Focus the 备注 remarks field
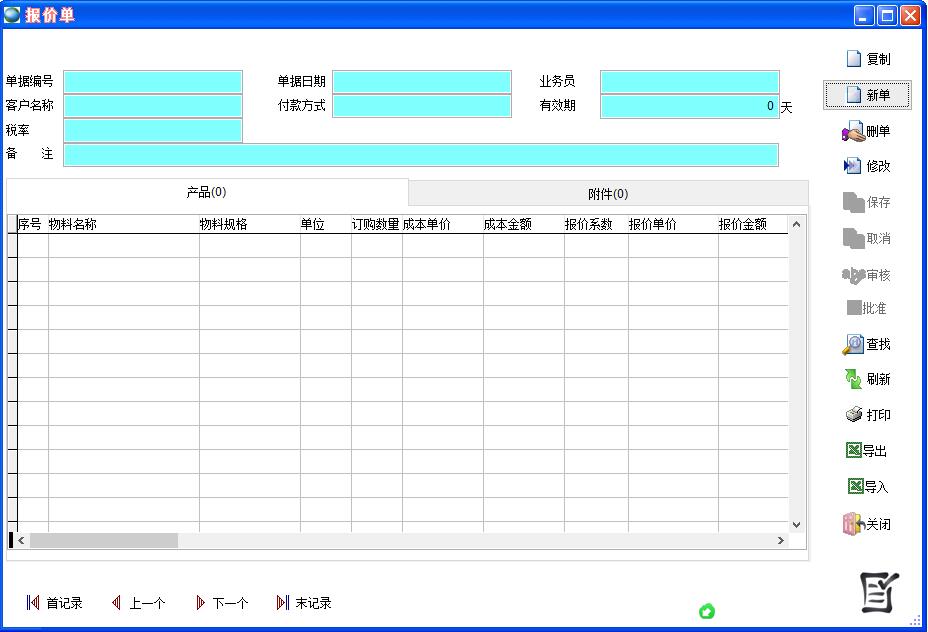The height and width of the screenshot is (632, 928). (x=420, y=155)
